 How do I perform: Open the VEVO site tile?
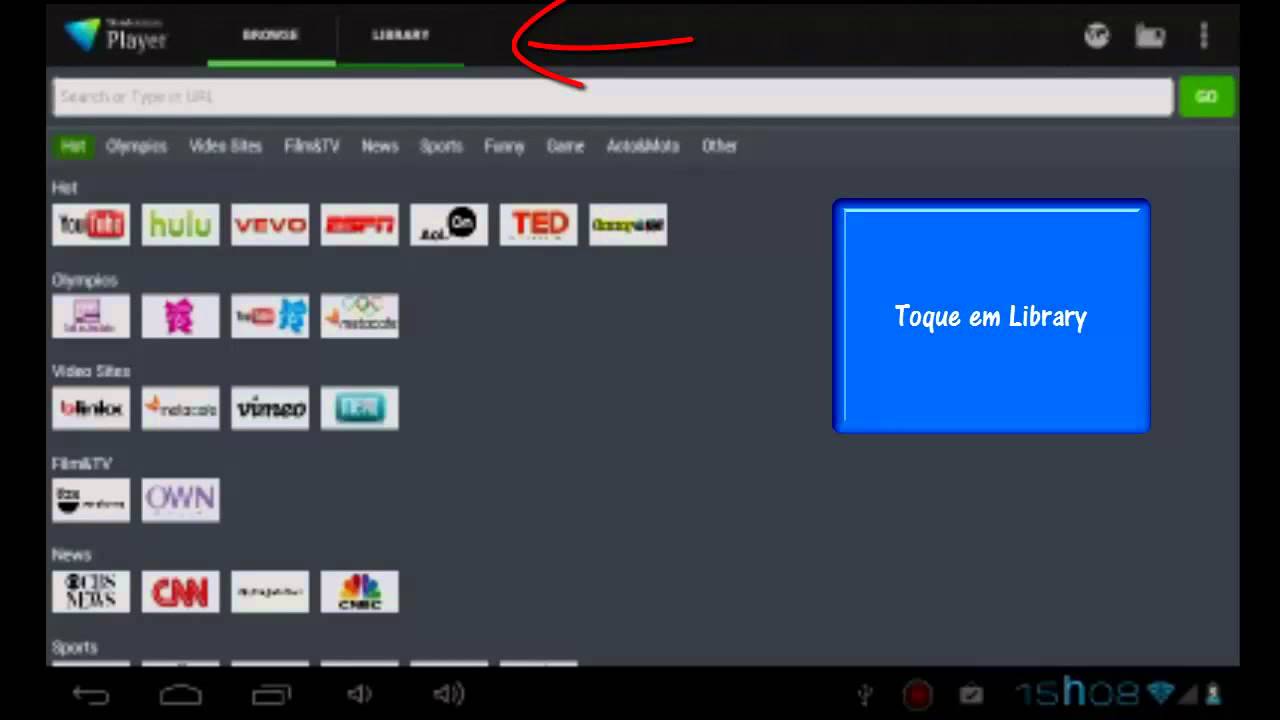(270, 225)
